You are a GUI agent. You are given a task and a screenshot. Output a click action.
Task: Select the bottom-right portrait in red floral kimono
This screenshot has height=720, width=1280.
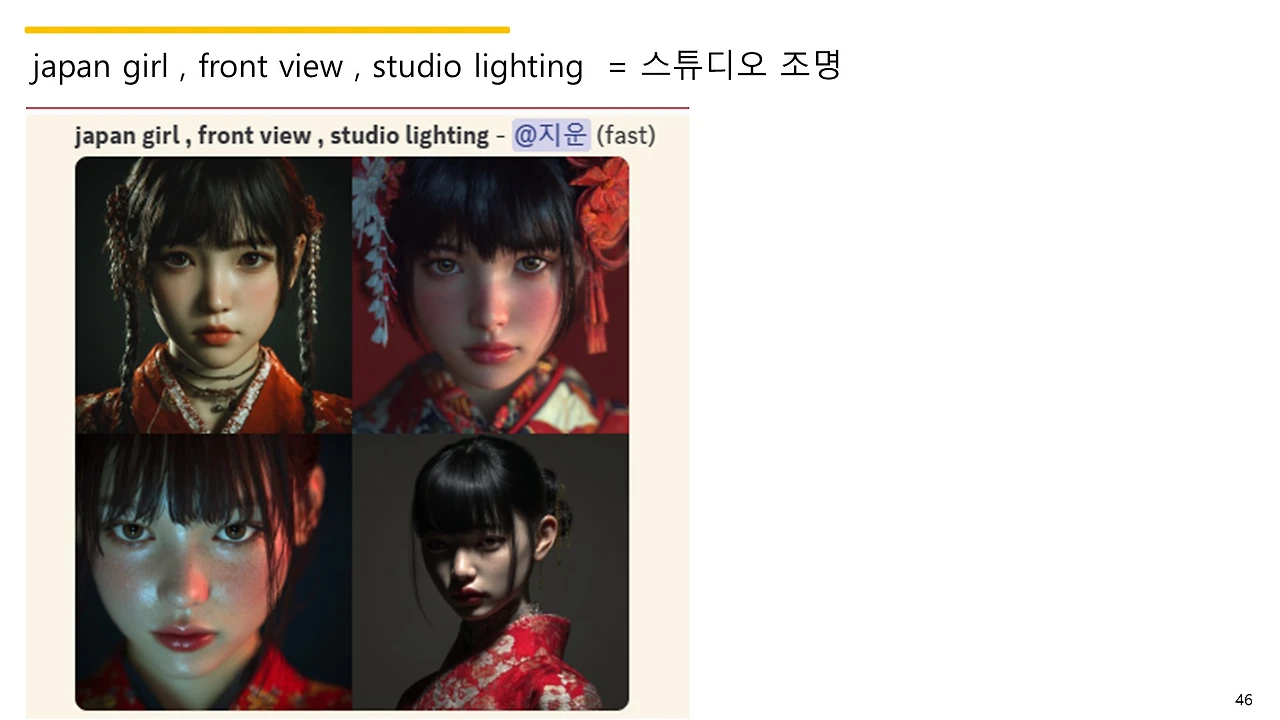490,571
